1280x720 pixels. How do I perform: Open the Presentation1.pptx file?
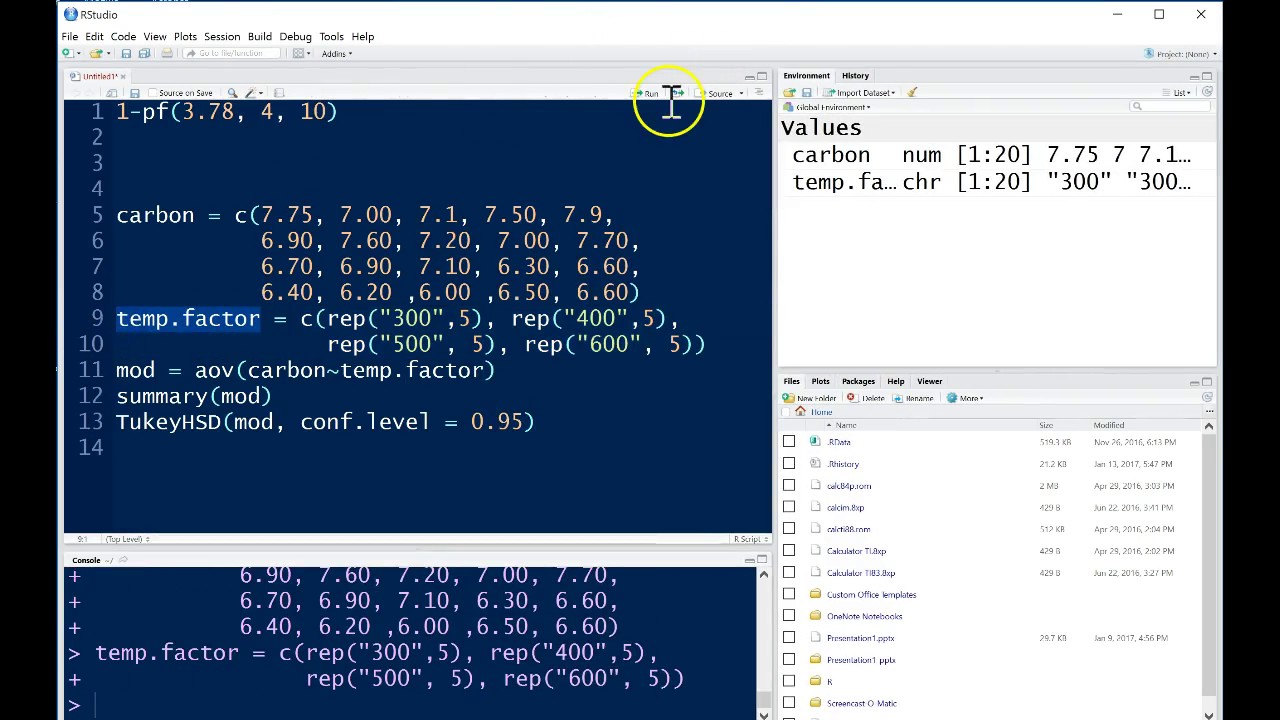[x=860, y=638]
